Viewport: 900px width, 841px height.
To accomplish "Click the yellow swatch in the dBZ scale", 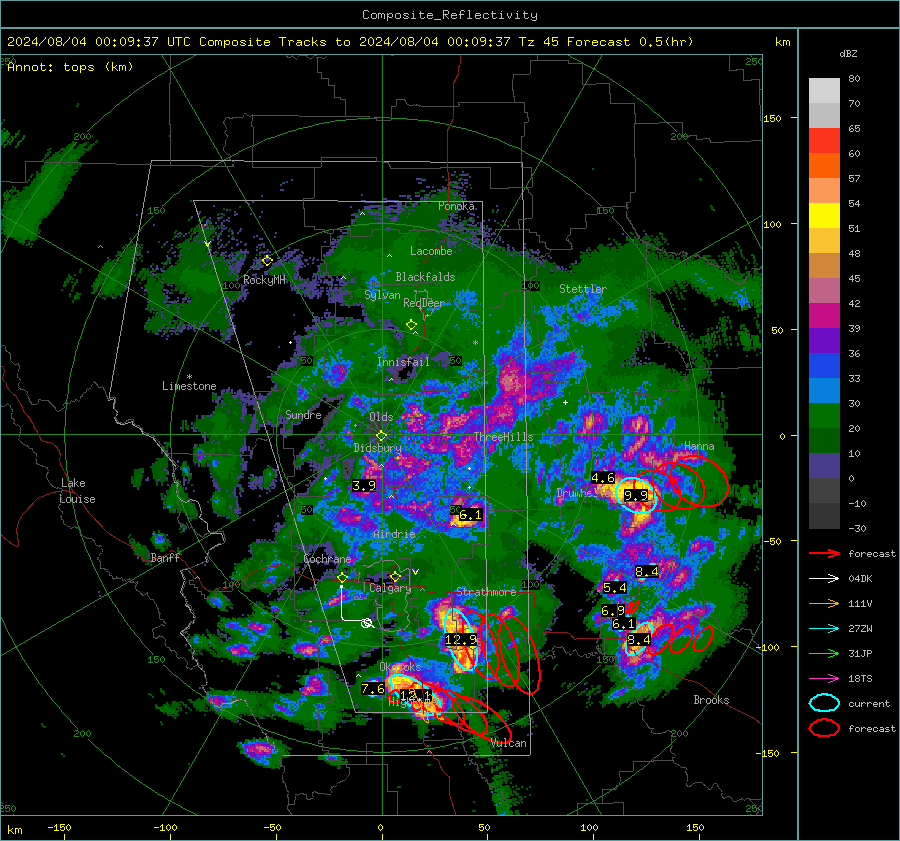I will click(x=824, y=216).
